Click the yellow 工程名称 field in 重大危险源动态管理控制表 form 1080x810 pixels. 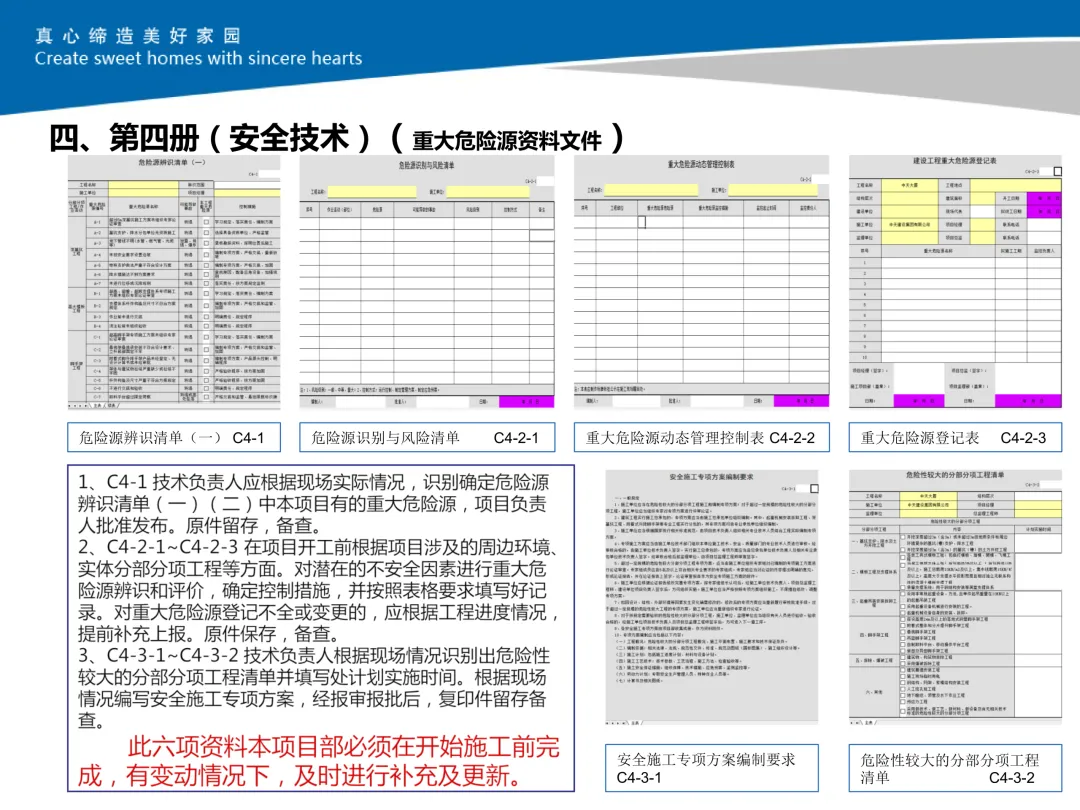click(x=651, y=190)
